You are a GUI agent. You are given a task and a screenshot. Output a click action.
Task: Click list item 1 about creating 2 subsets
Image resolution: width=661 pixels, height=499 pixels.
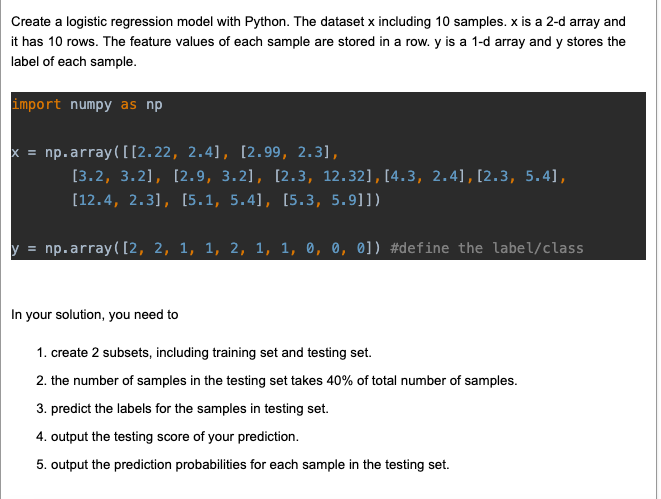point(204,352)
